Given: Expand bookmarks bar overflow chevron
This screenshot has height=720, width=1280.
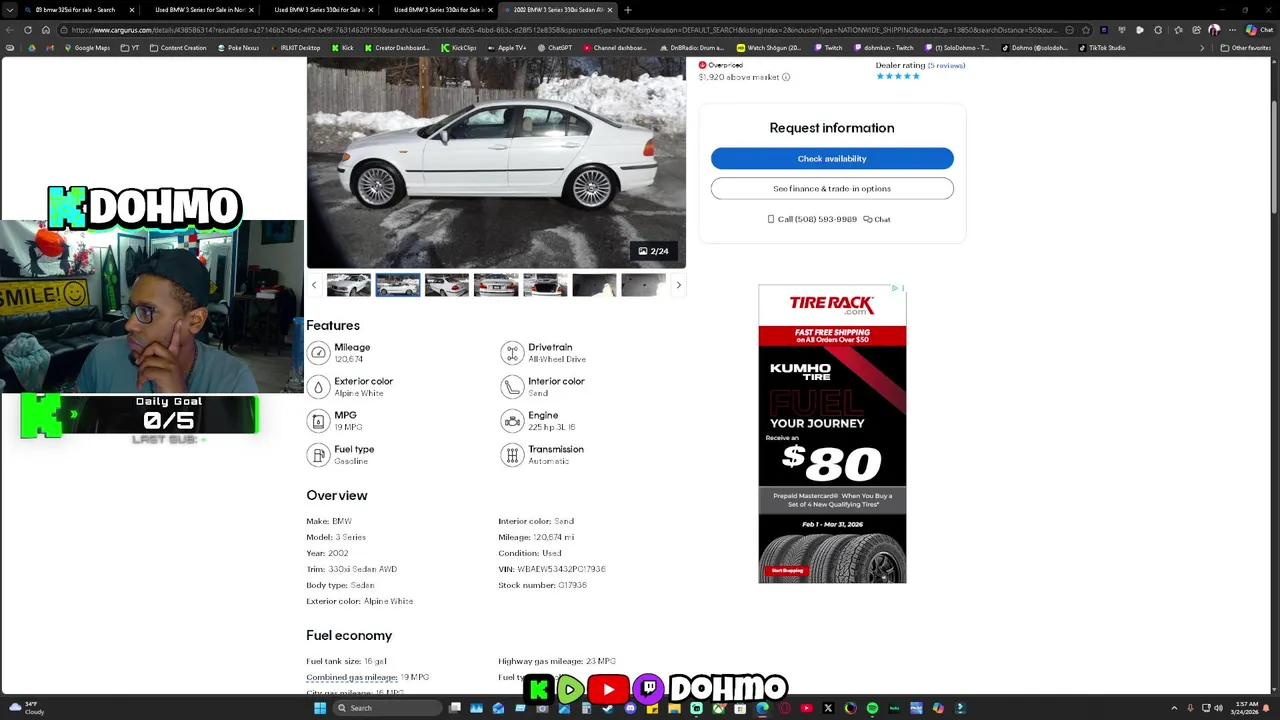Looking at the screenshot, I should coord(1202,48).
